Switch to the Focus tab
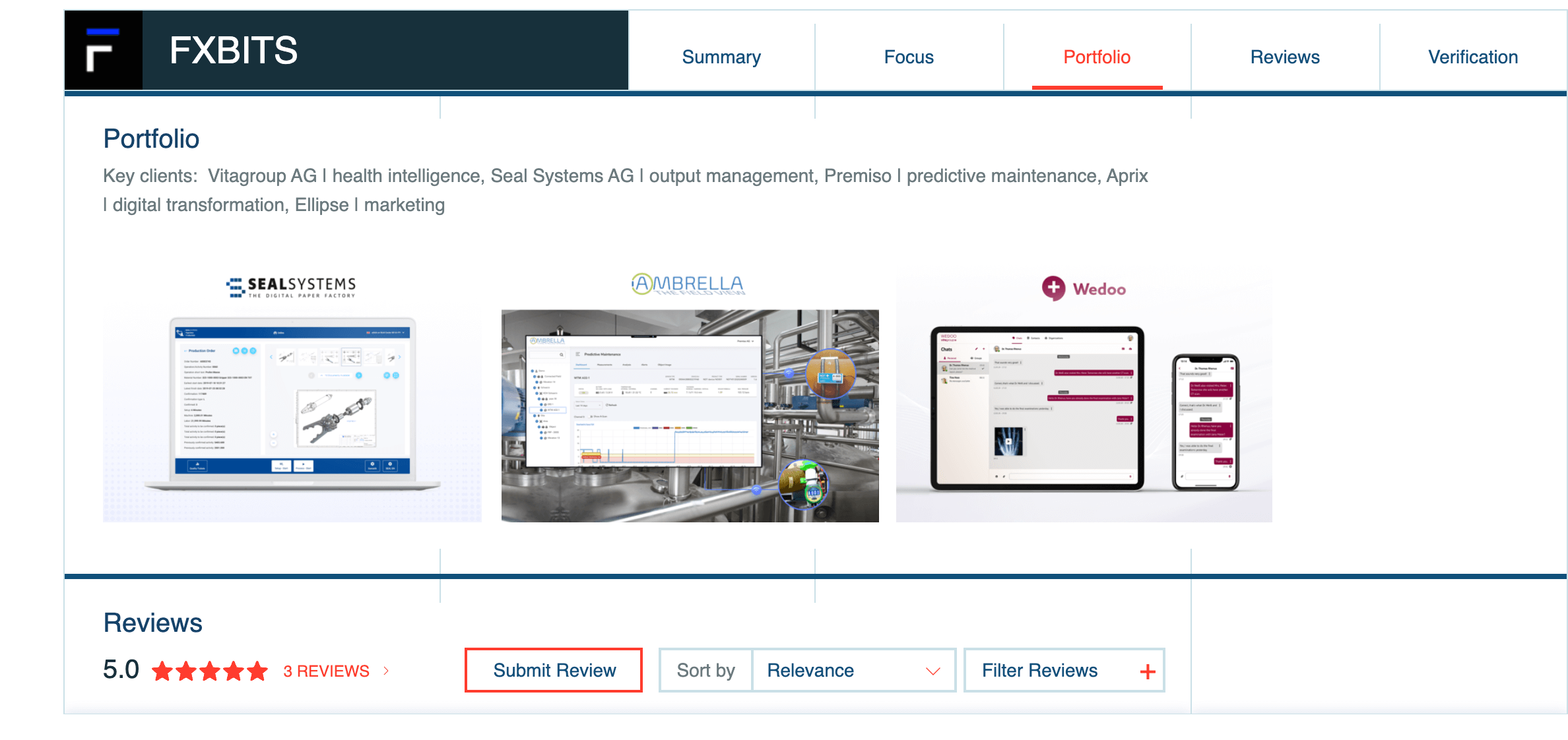1568x740 pixels. tap(909, 57)
